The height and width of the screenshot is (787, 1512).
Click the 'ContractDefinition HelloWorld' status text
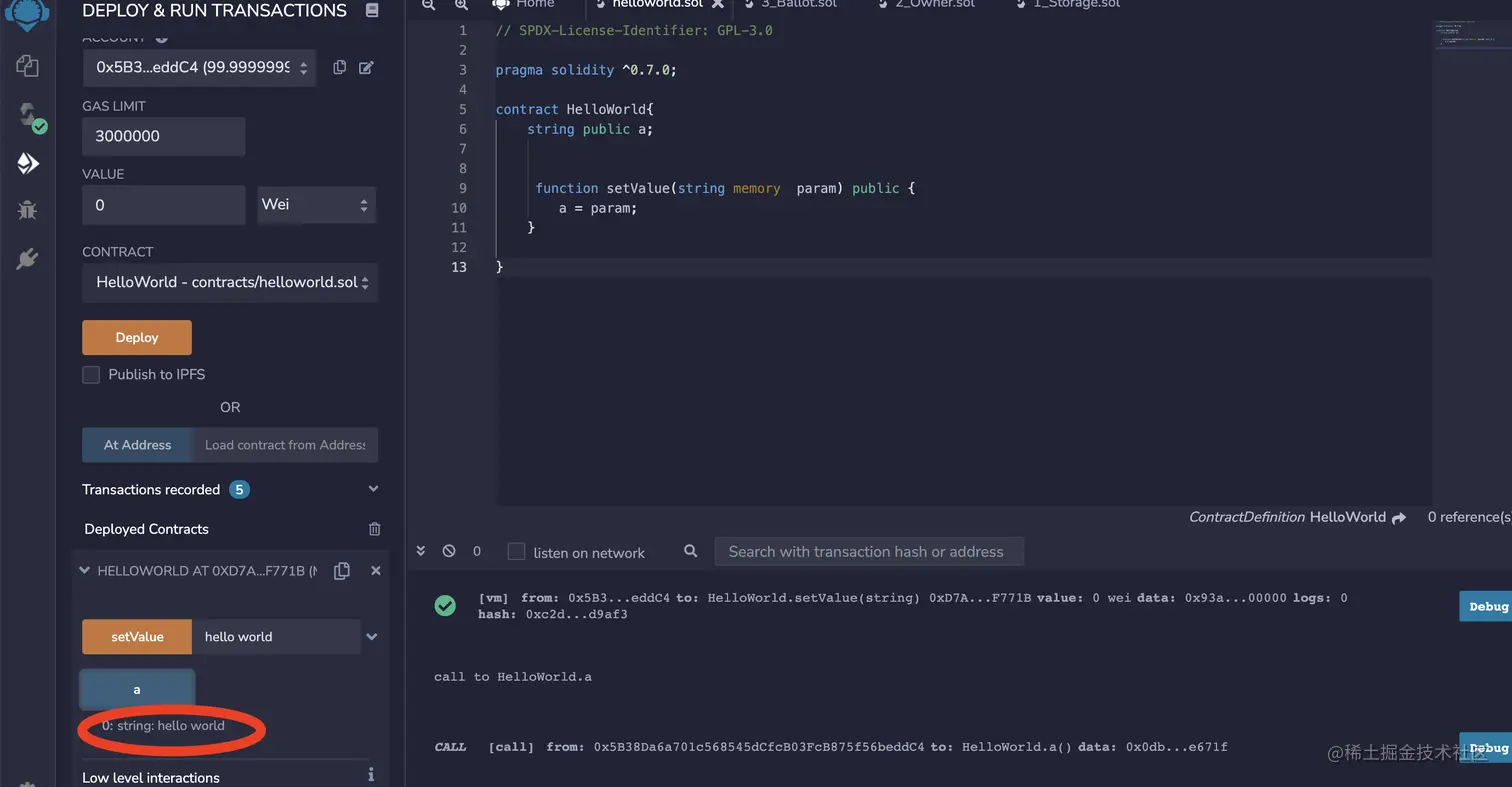1287,517
